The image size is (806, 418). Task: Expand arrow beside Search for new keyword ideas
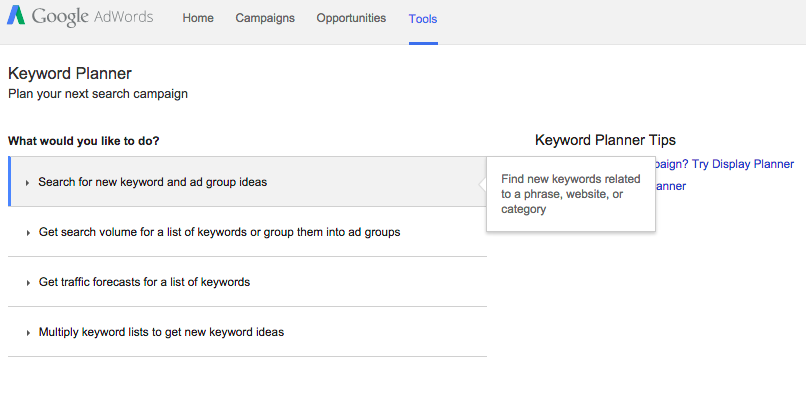pyautogui.click(x=27, y=183)
